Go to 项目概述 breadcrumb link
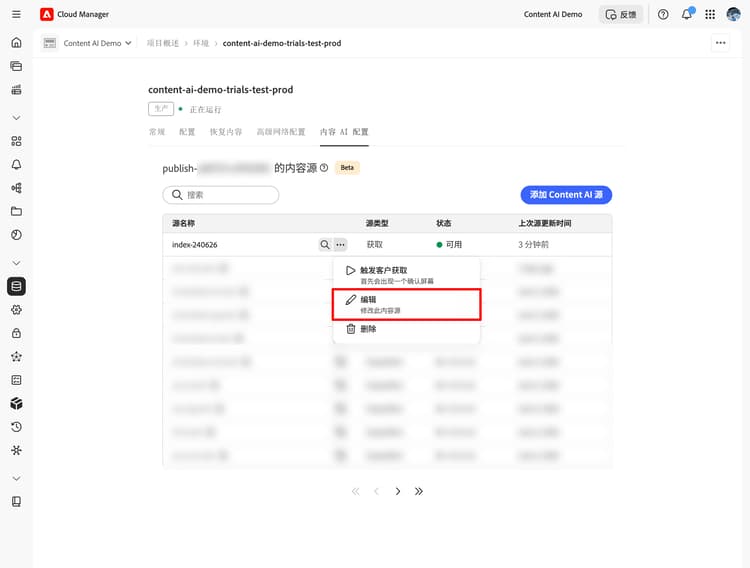This screenshot has height=568, width=750. point(163,43)
